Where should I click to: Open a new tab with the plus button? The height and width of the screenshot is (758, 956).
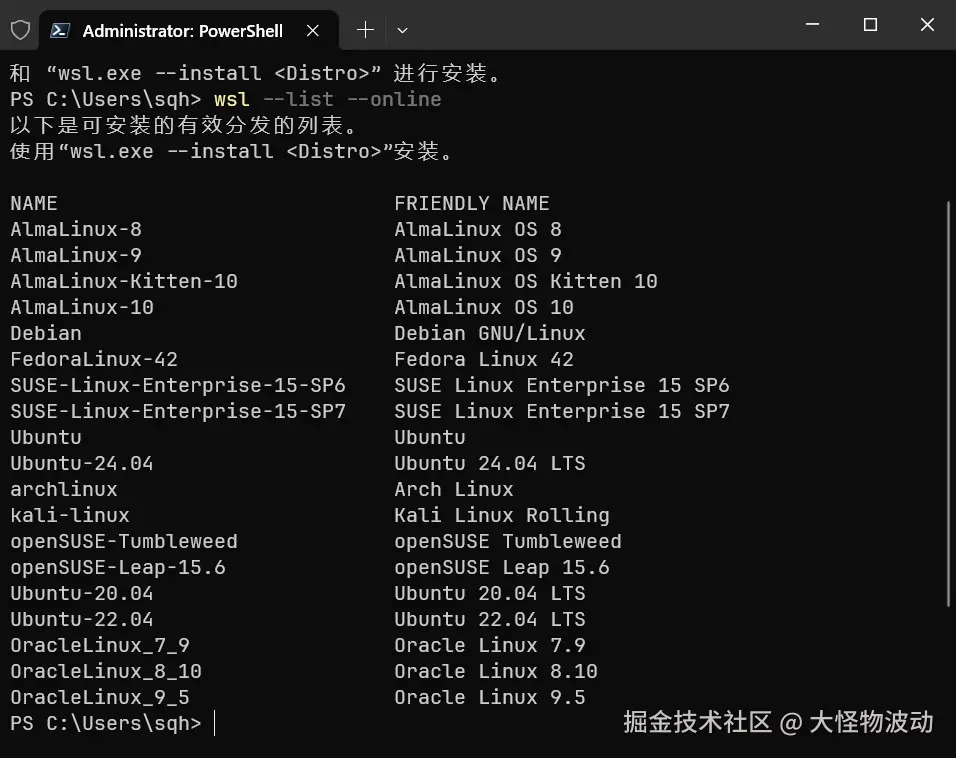click(365, 30)
